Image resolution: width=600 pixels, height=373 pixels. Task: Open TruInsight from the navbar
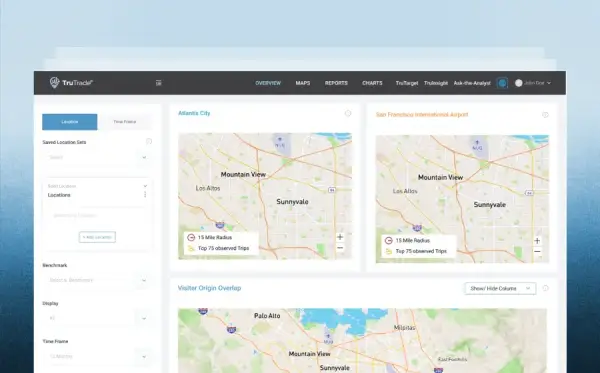tap(436, 83)
